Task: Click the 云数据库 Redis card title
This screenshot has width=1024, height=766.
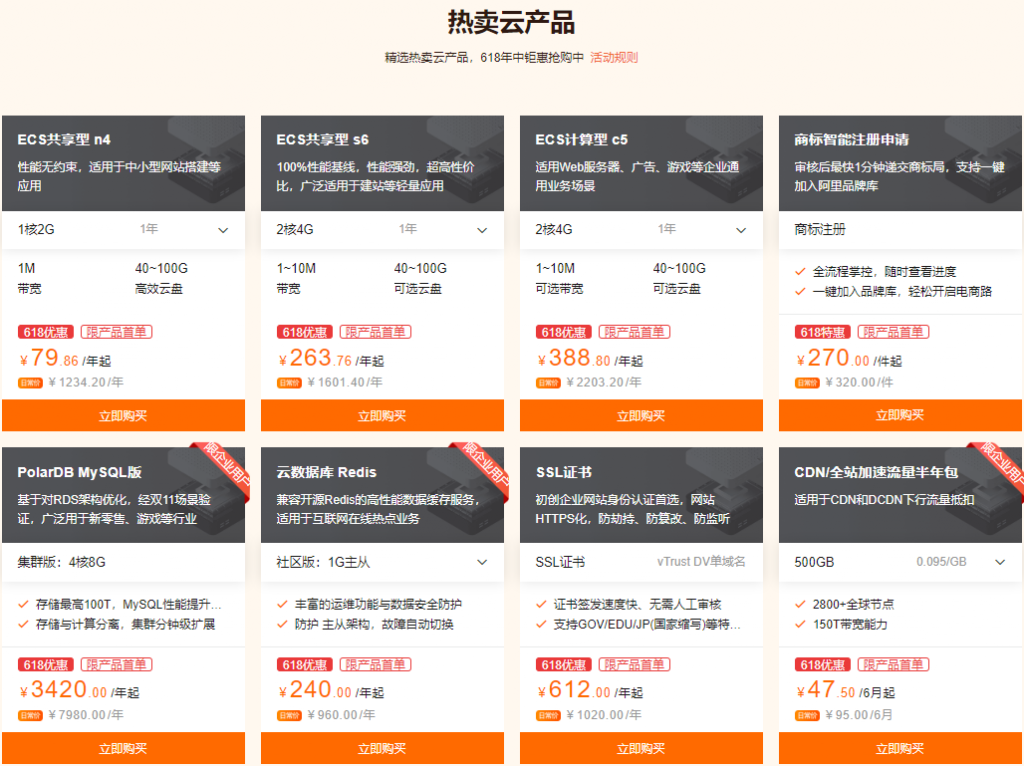Action: tap(327, 472)
